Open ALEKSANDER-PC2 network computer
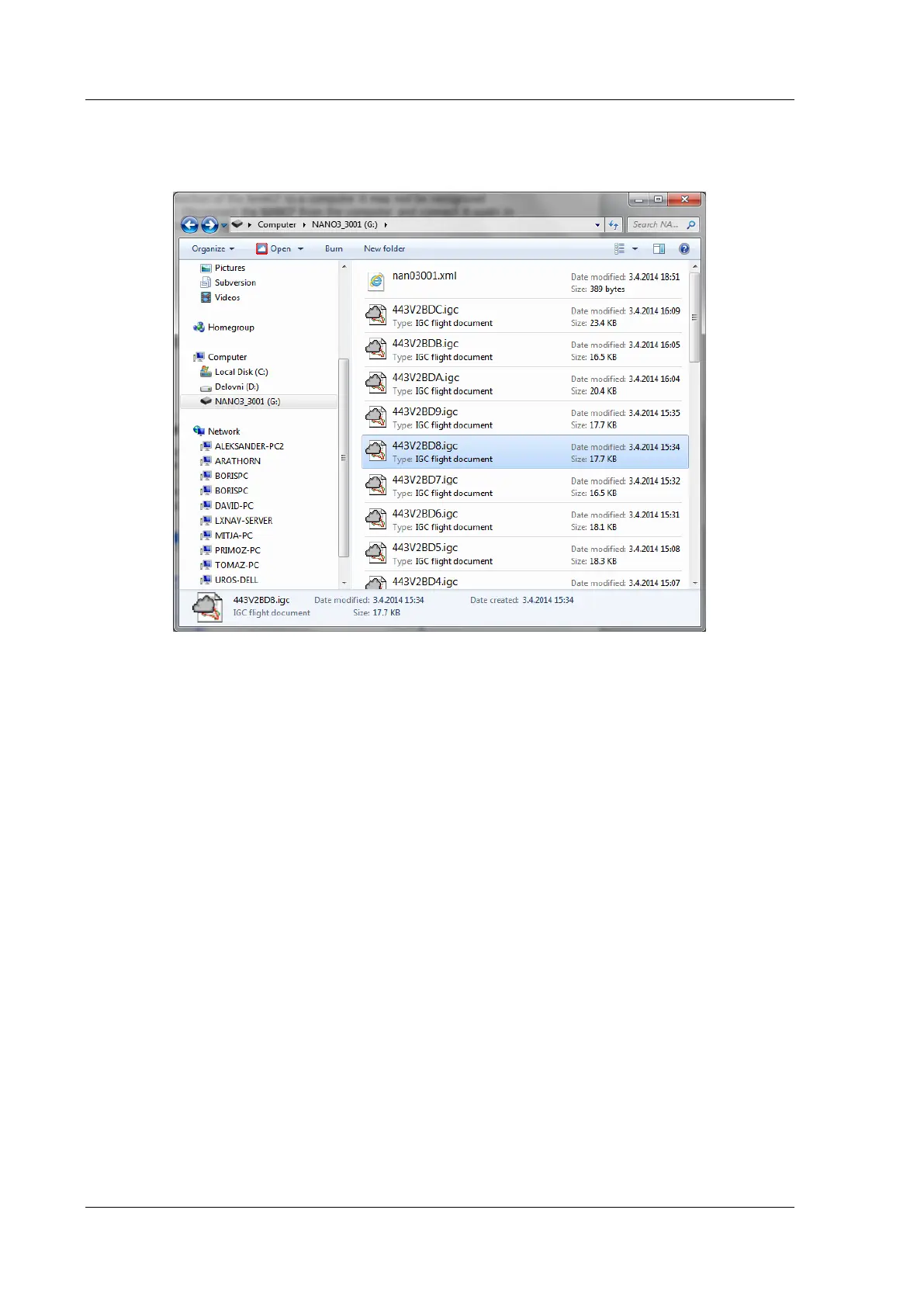924x1307 pixels. pyautogui.click(x=249, y=446)
